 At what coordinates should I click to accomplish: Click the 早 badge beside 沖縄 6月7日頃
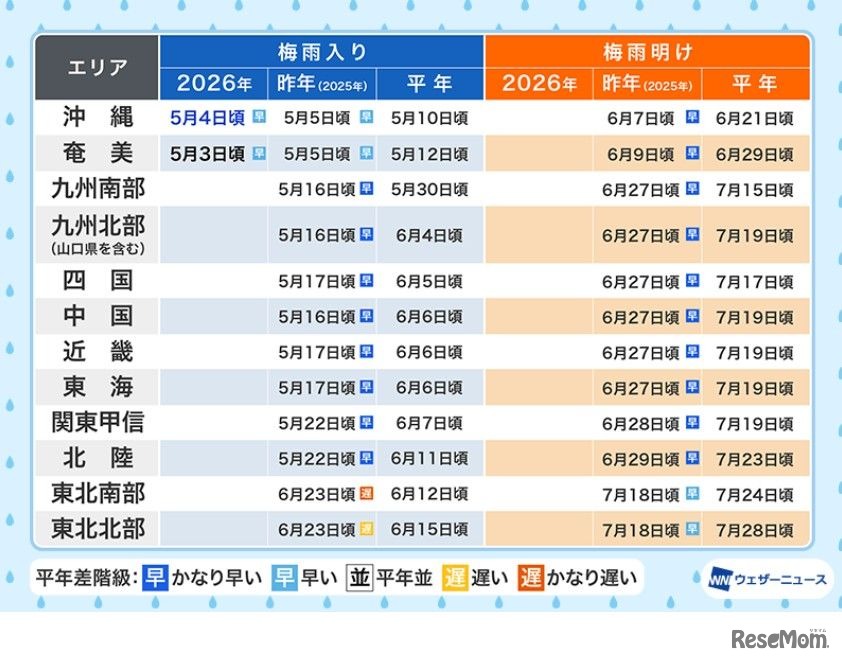pos(693,117)
